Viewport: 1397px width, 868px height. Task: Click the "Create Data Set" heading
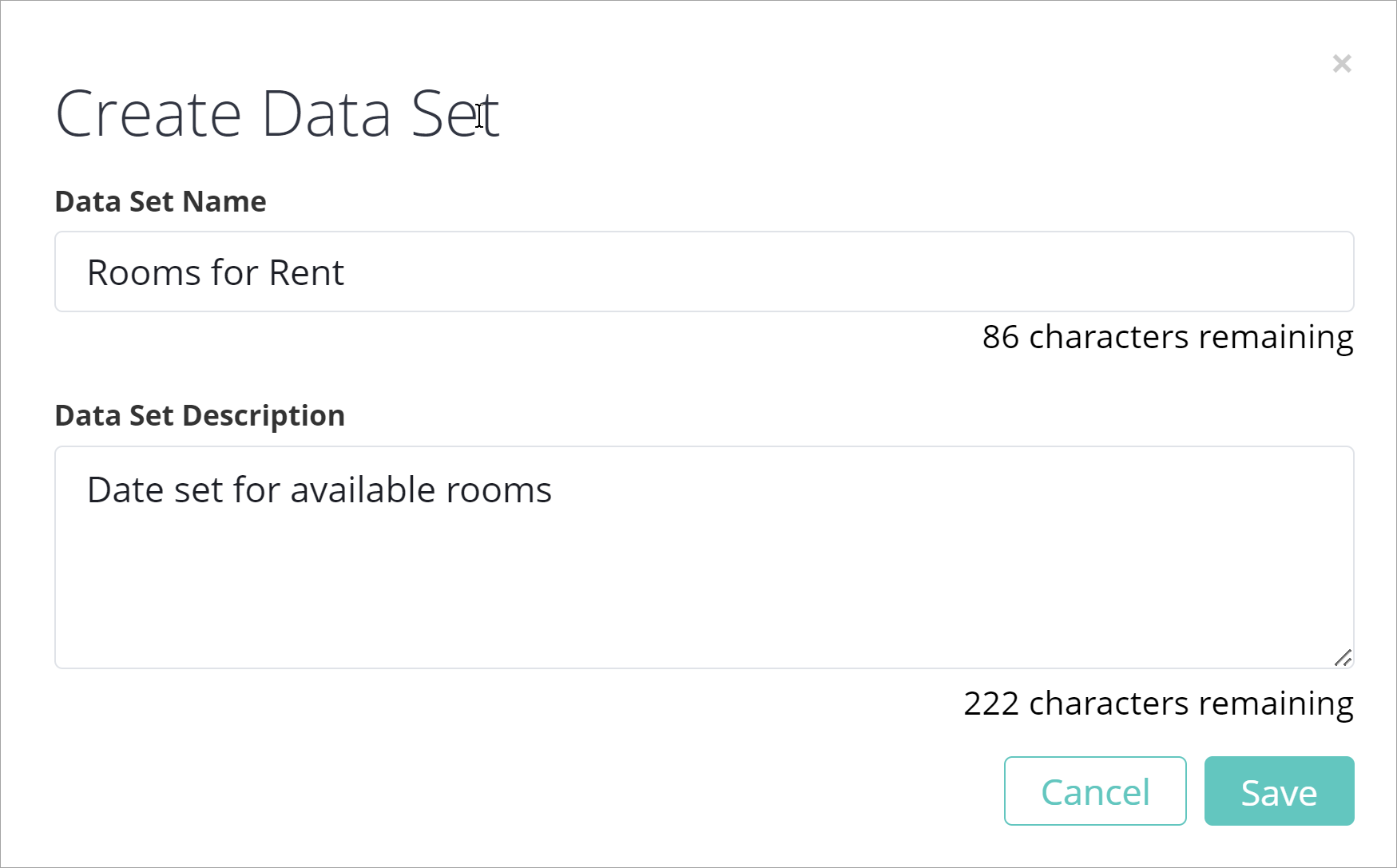277,115
